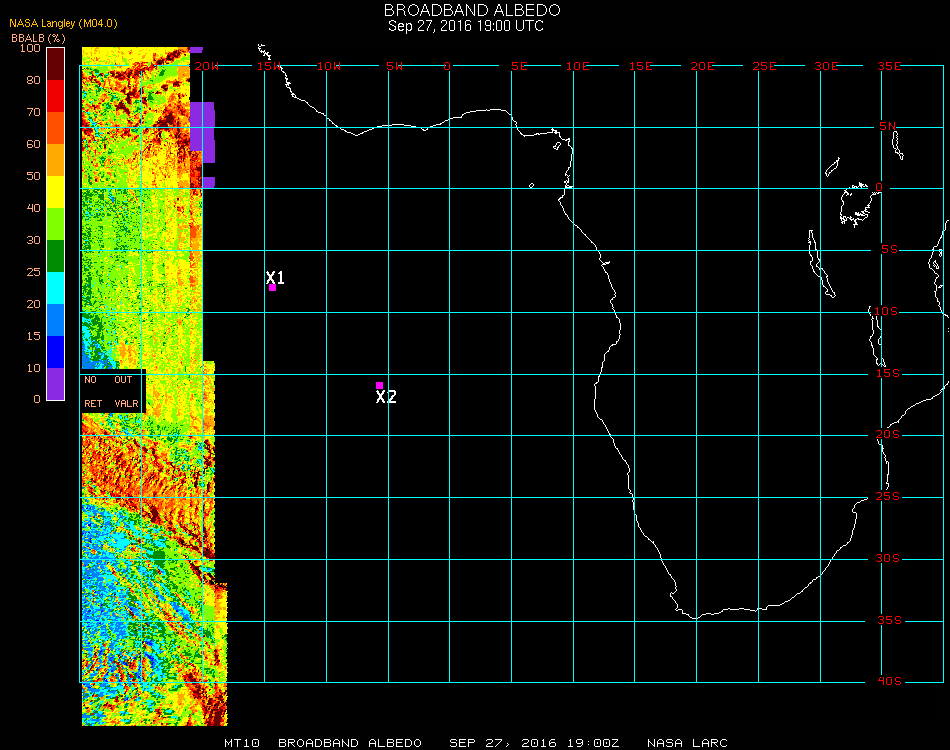Click the 5E longitude label

(519, 66)
